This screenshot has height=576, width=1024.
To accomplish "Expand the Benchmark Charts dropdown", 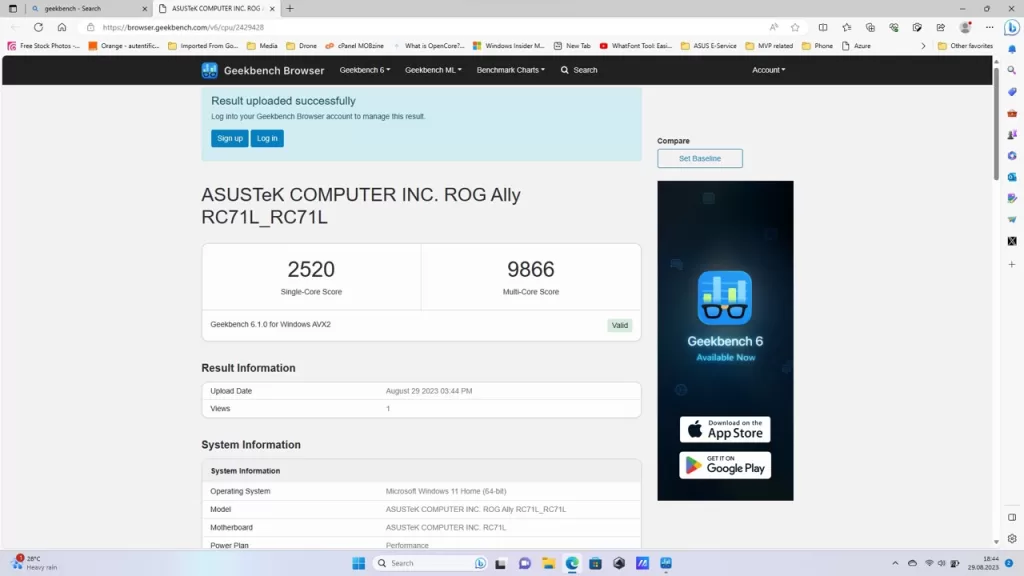I will coord(510,70).
